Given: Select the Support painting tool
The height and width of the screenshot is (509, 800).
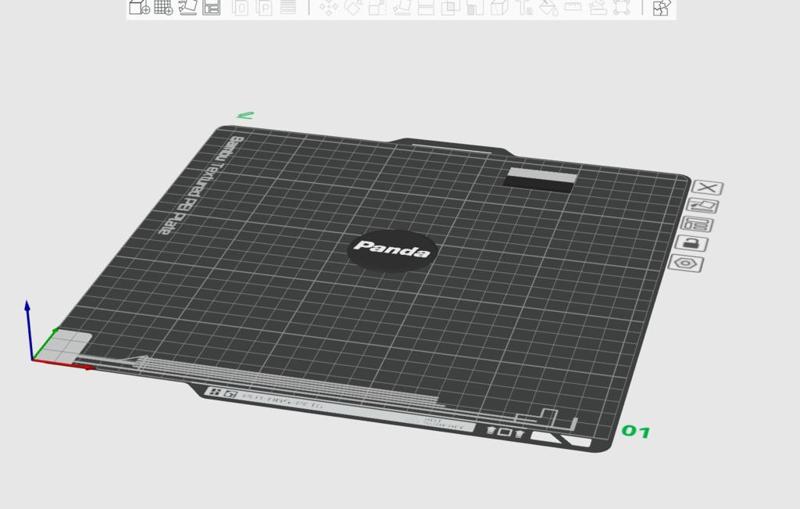Looking at the screenshot, I should point(474,8).
